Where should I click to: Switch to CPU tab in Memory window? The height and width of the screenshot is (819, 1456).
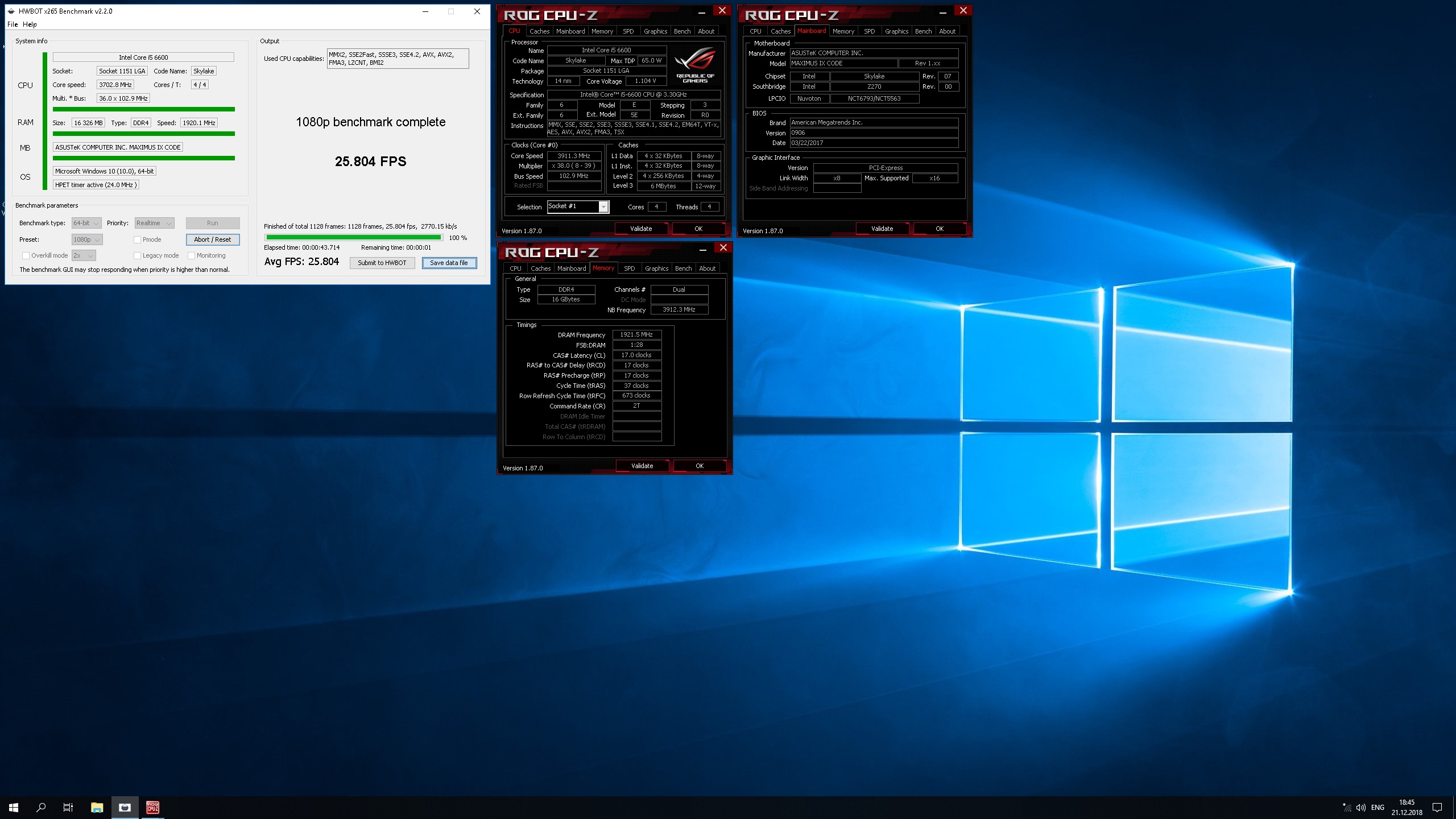point(515,268)
